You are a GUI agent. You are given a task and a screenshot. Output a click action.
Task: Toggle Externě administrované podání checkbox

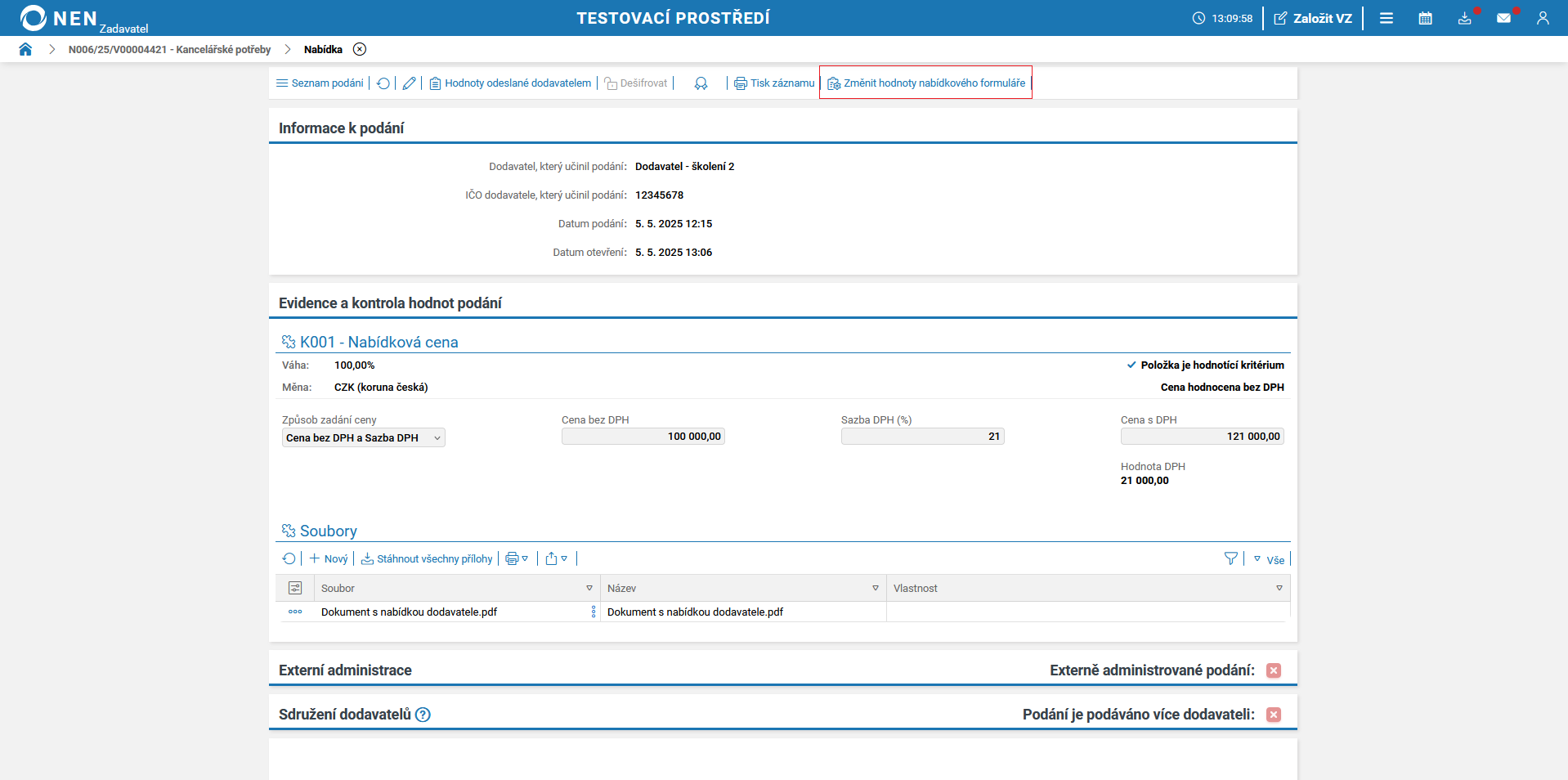(x=1273, y=670)
